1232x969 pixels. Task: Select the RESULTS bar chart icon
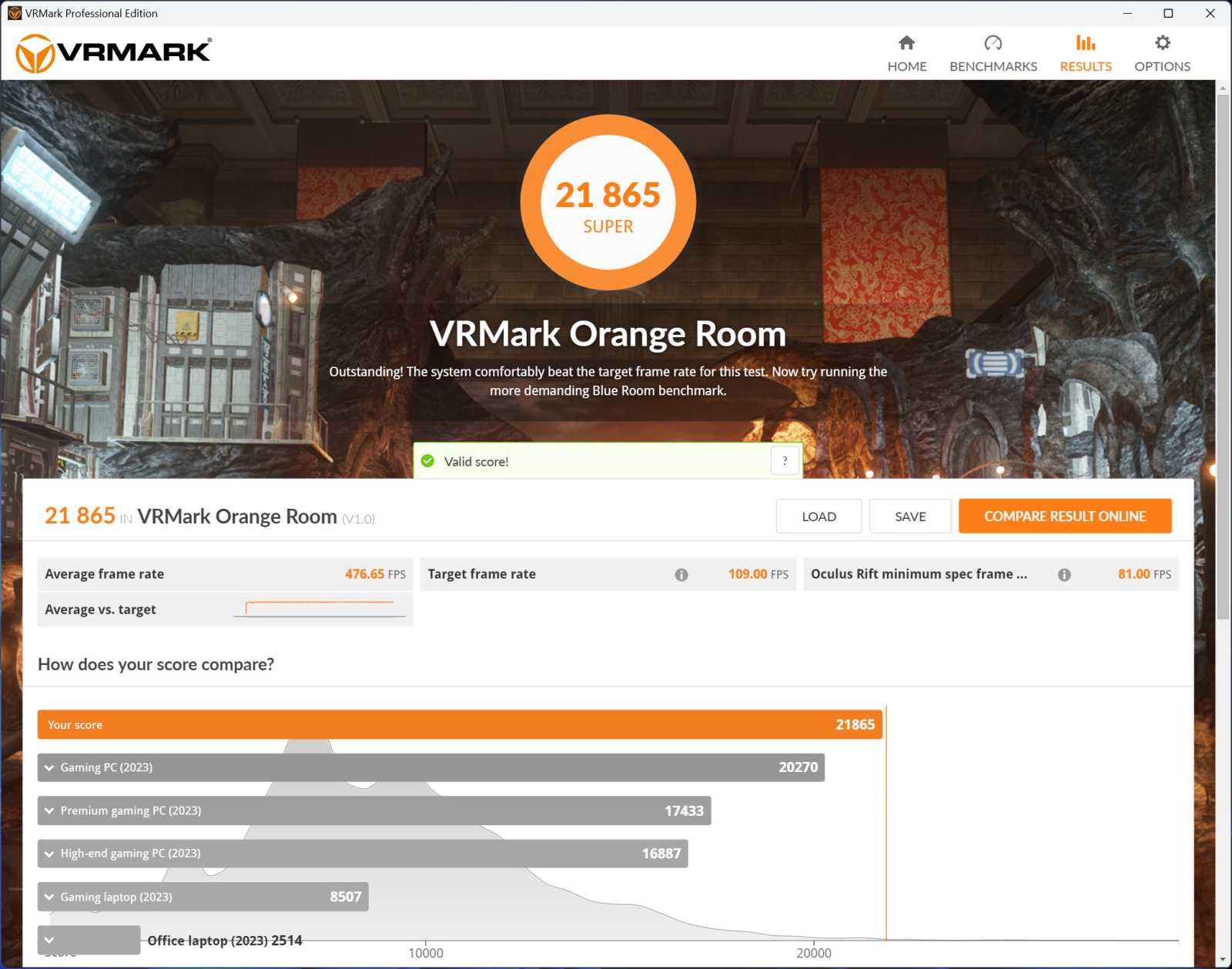[1086, 42]
